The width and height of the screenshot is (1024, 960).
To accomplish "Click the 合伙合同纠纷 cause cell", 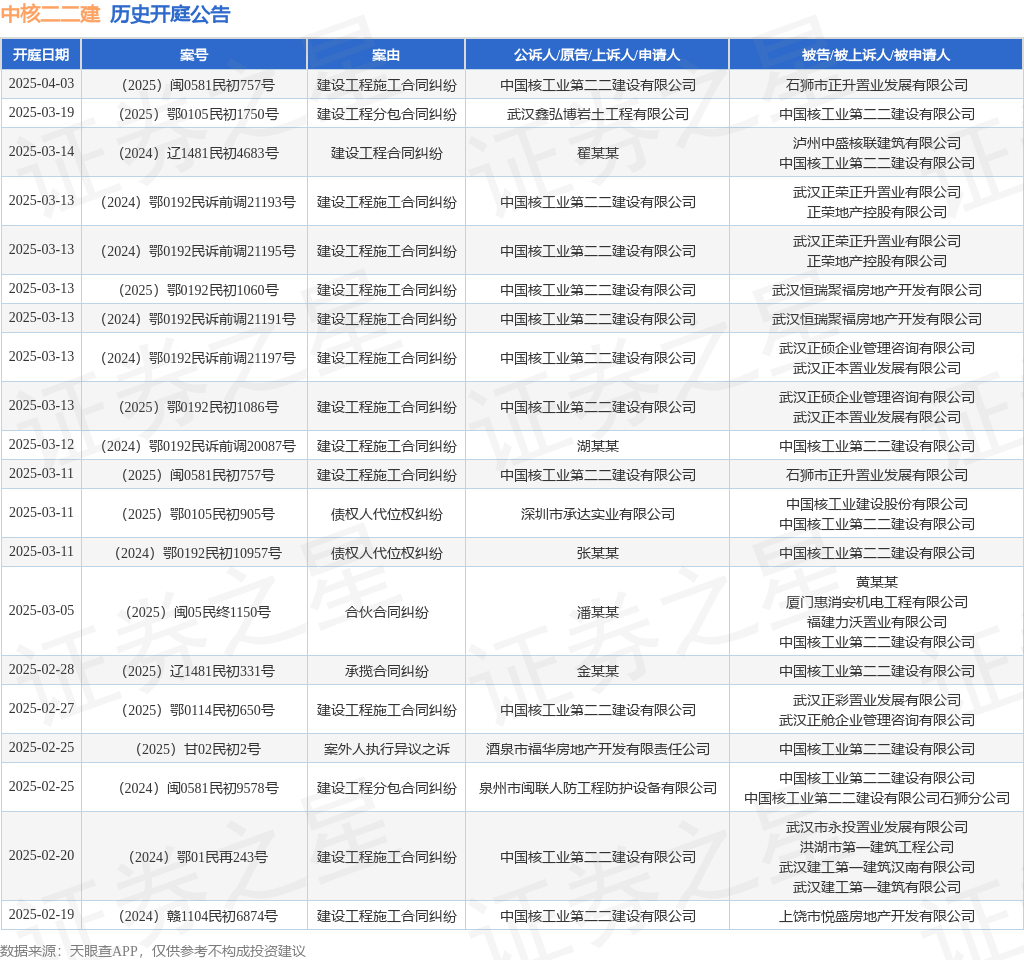I will click(x=387, y=613).
